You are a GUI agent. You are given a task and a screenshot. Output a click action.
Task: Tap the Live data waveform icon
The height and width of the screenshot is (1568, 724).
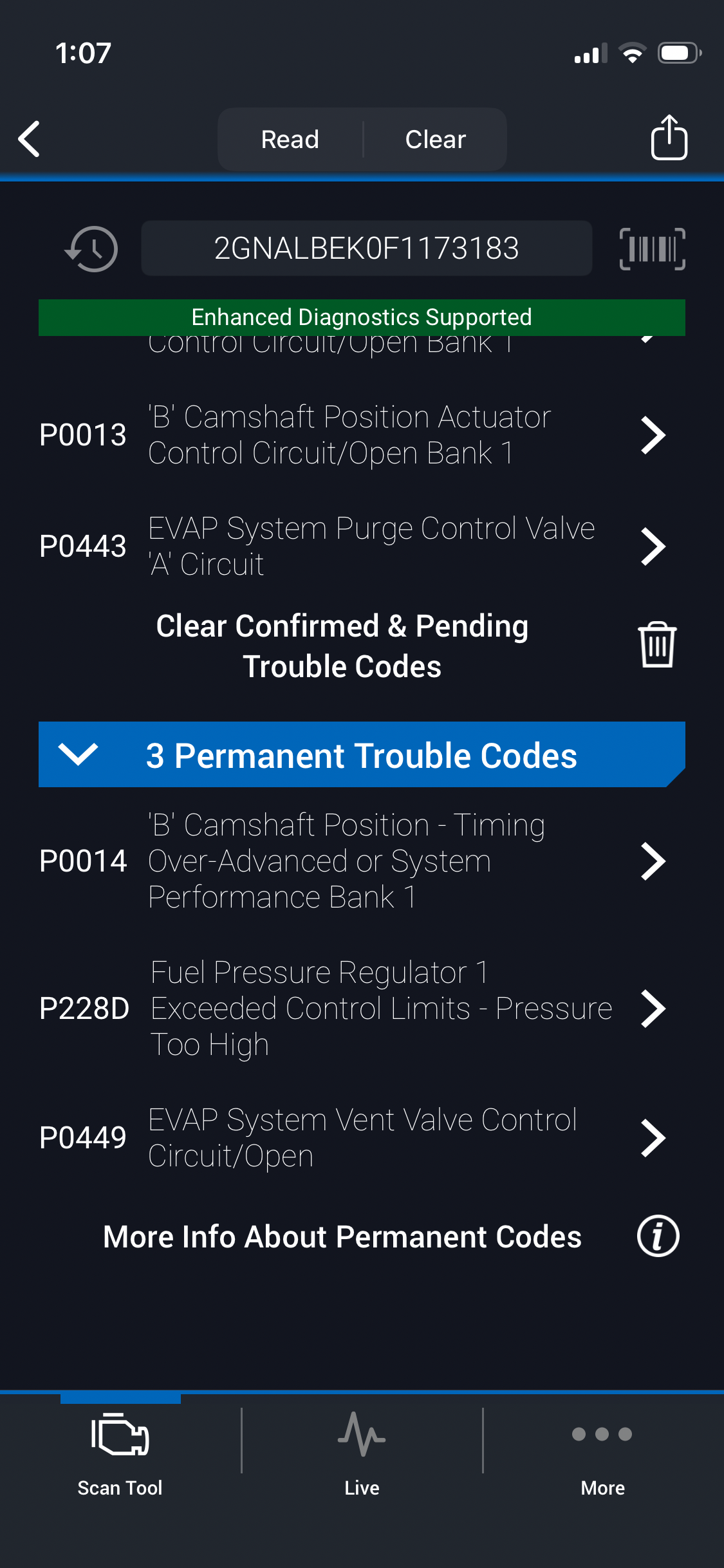tap(362, 1435)
